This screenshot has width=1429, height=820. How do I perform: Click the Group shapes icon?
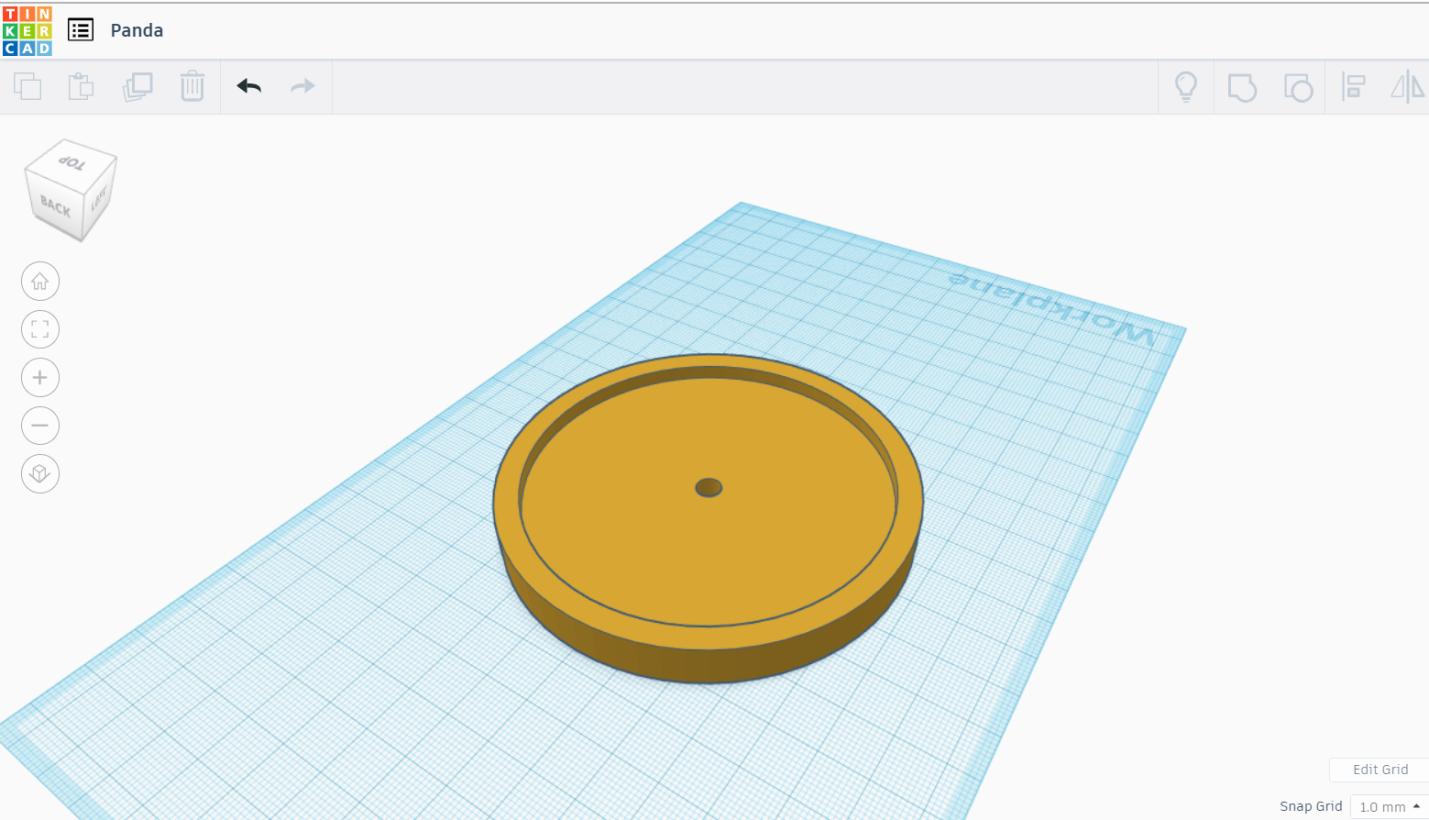coord(1242,87)
